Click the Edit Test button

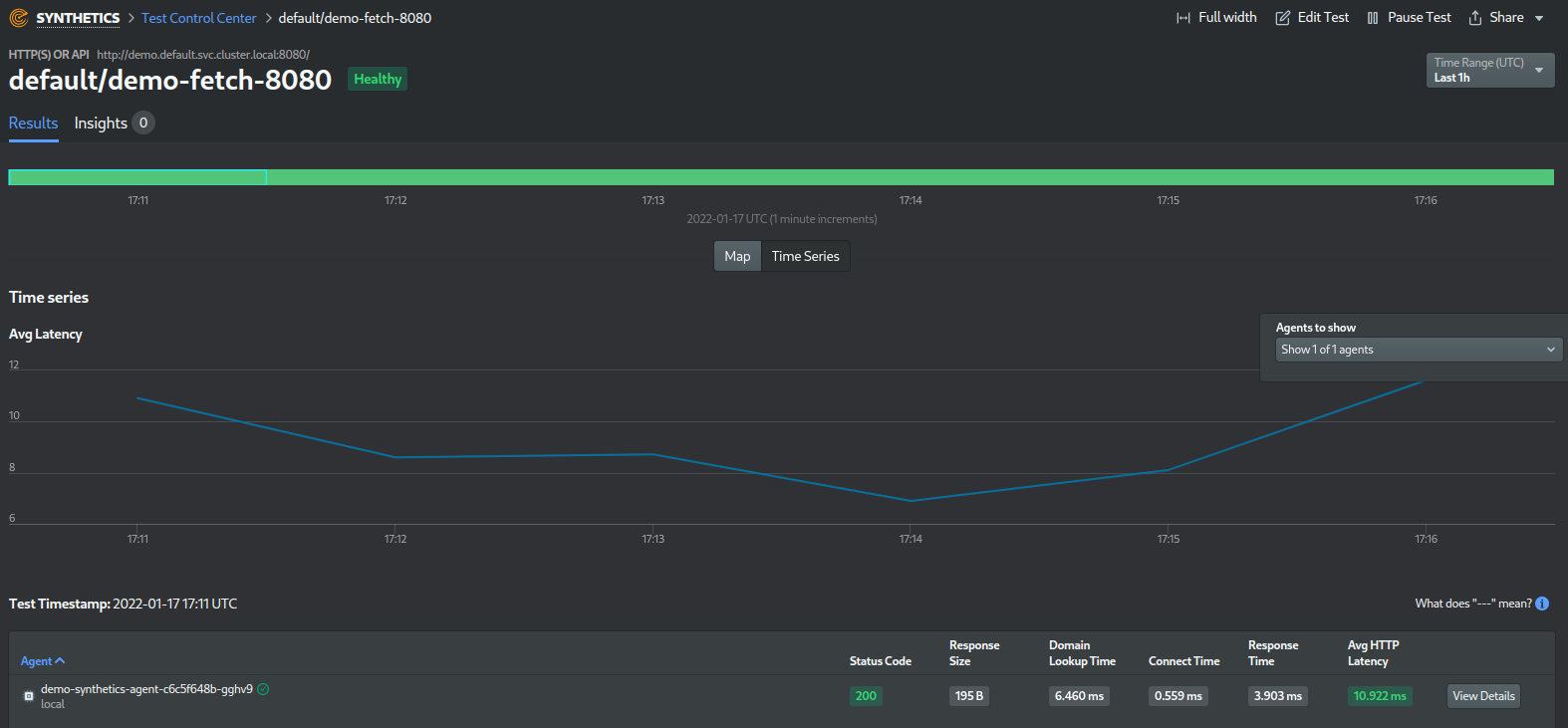(1312, 18)
